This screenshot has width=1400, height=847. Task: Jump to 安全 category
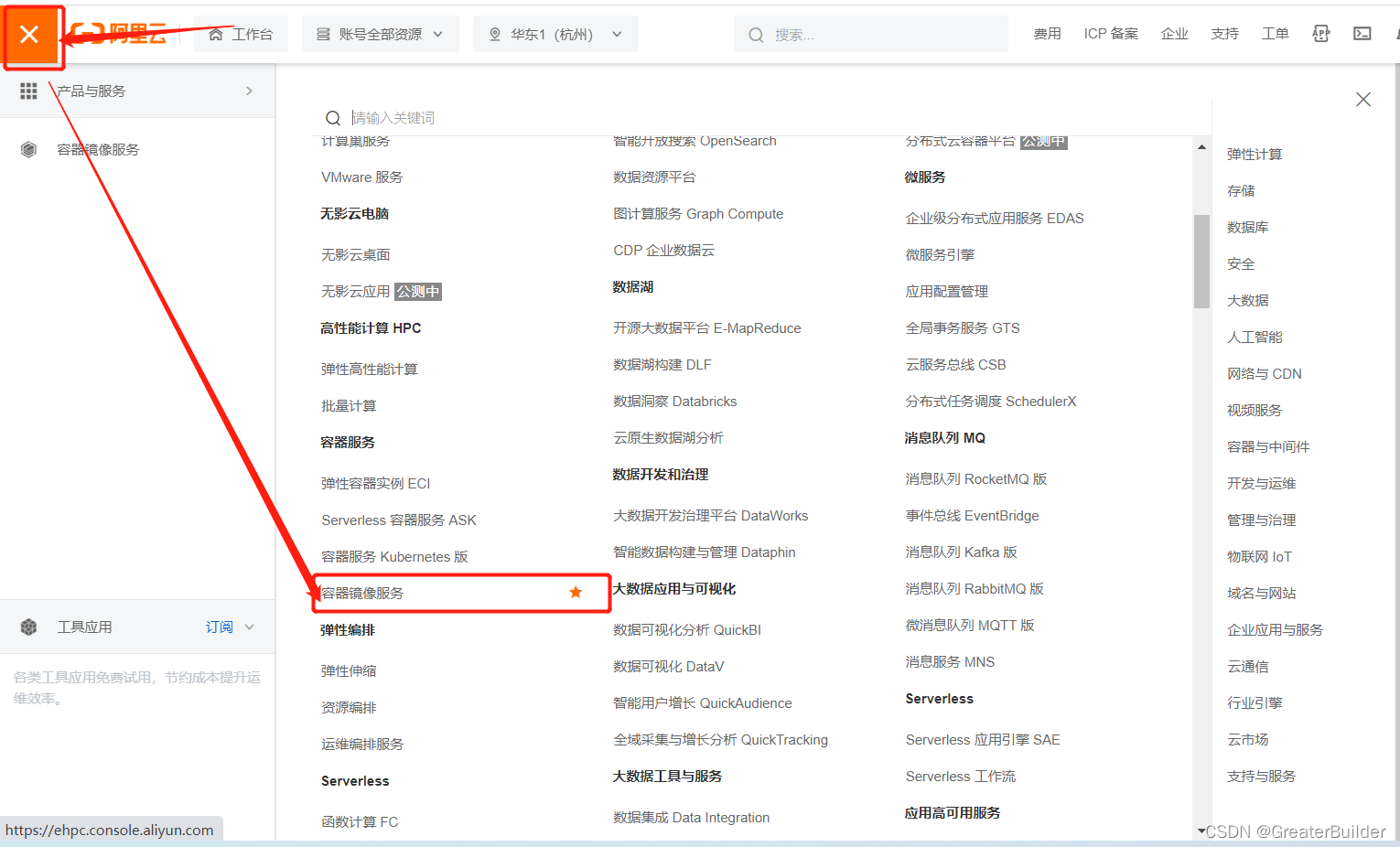[1241, 263]
